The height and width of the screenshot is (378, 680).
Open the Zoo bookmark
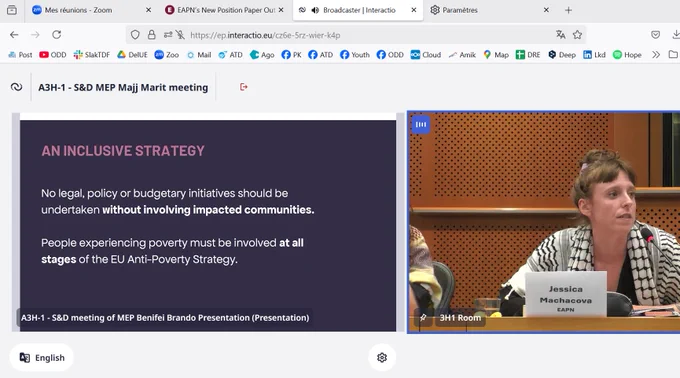(x=167, y=55)
